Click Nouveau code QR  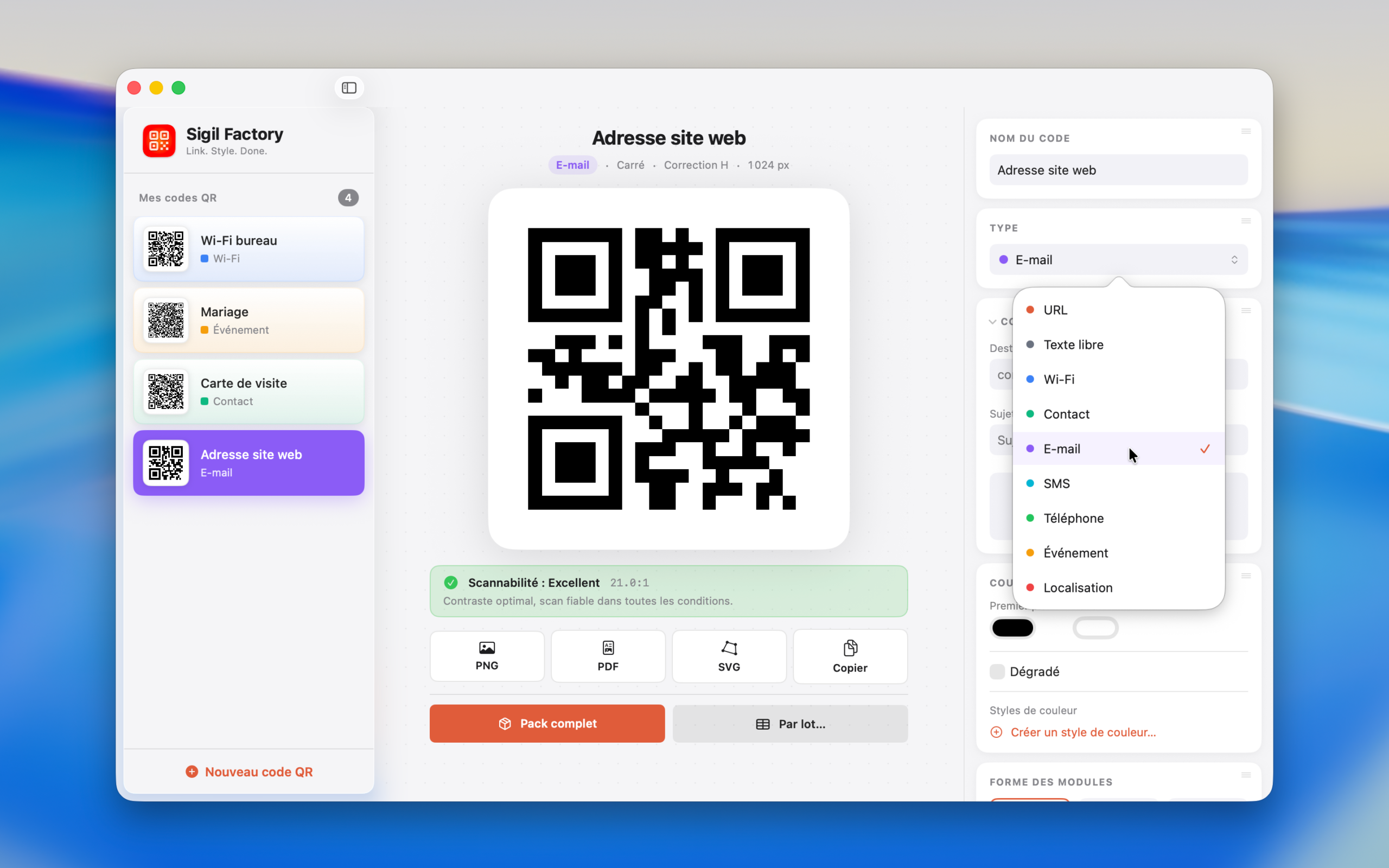pos(249,771)
